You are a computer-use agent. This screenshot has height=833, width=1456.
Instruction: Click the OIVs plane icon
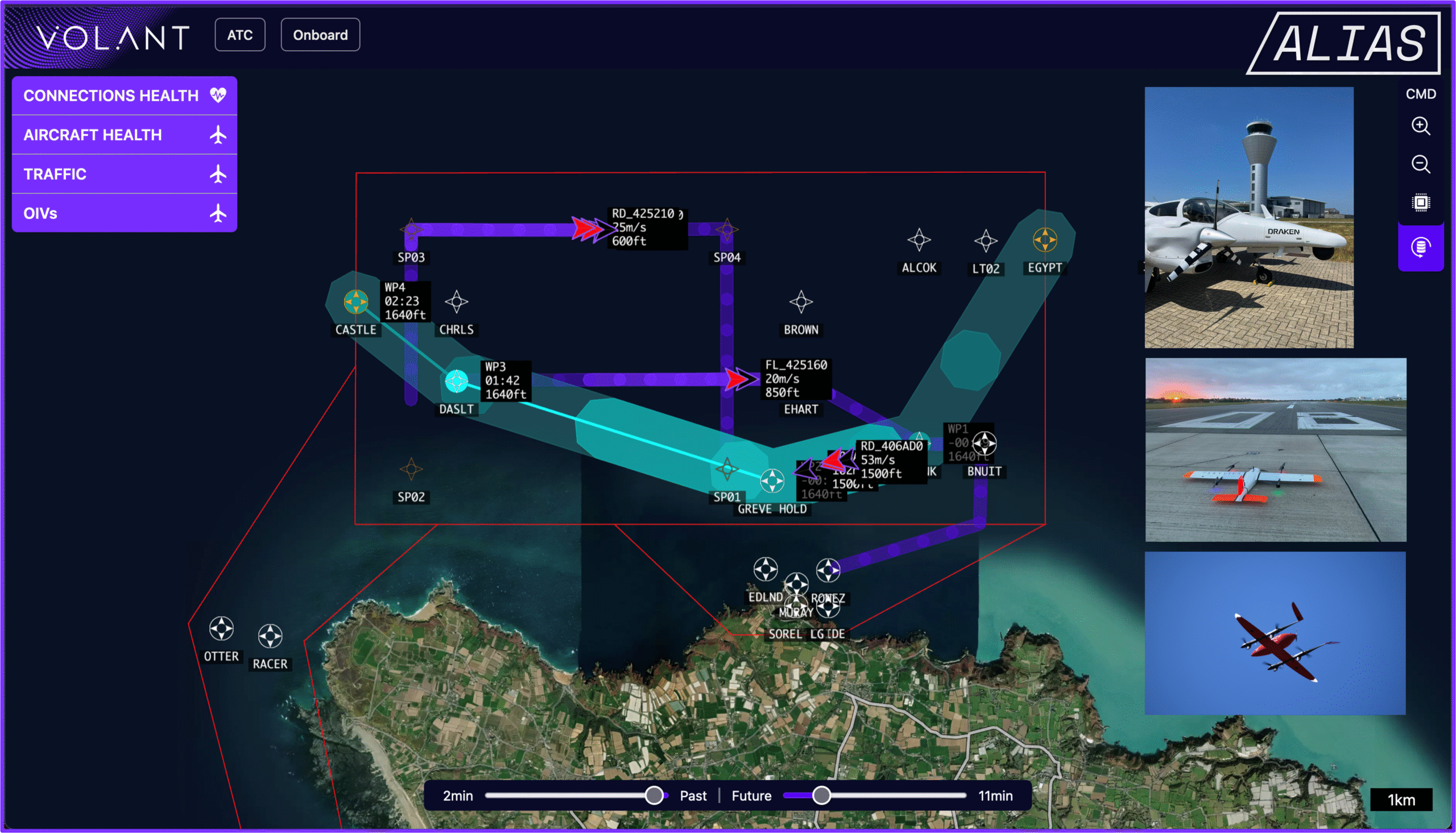click(218, 213)
